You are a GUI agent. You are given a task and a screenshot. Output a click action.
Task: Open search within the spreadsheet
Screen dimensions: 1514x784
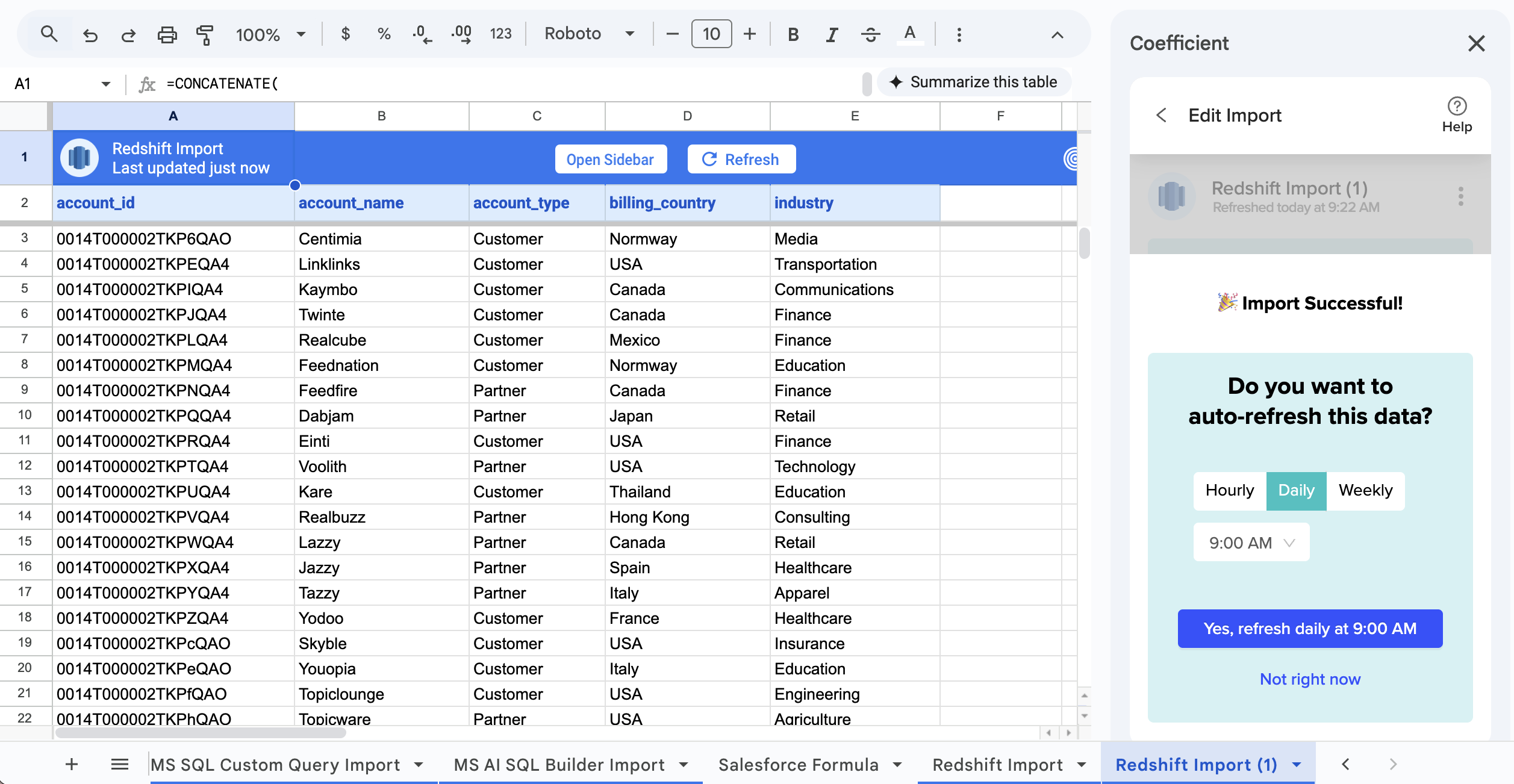[49, 34]
